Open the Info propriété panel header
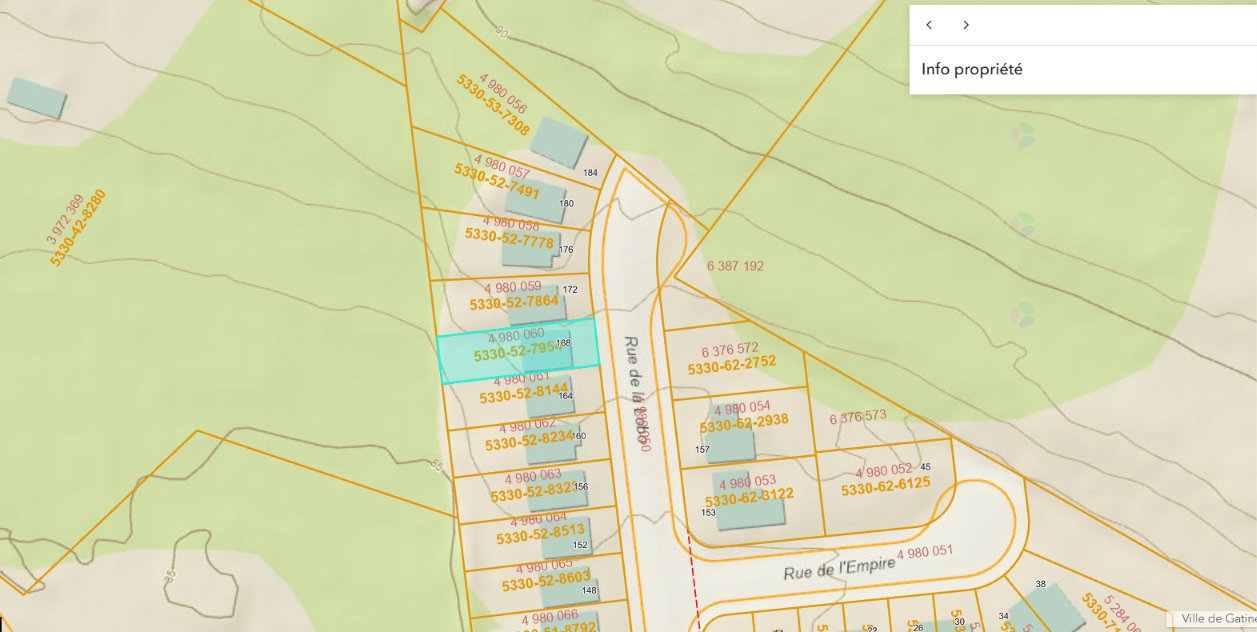The width and height of the screenshot is (1257, 632). pyautogui.click(x=1083, y=70)
